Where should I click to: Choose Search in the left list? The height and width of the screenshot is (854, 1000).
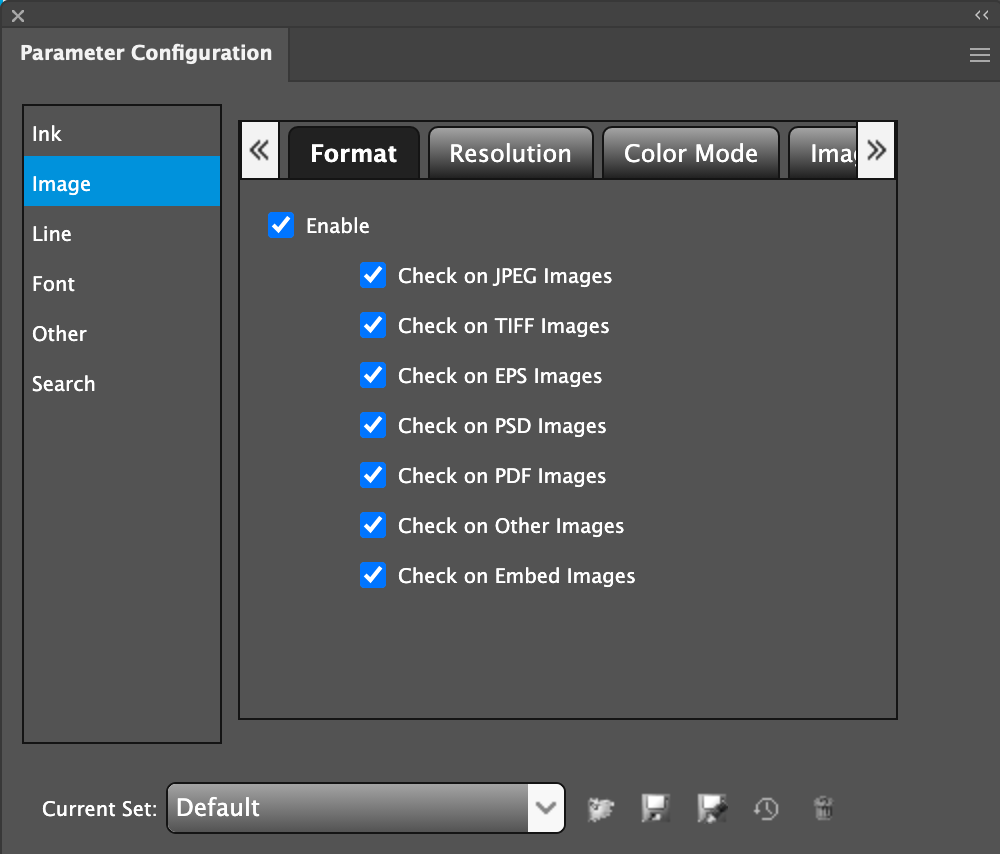point(64,384)
